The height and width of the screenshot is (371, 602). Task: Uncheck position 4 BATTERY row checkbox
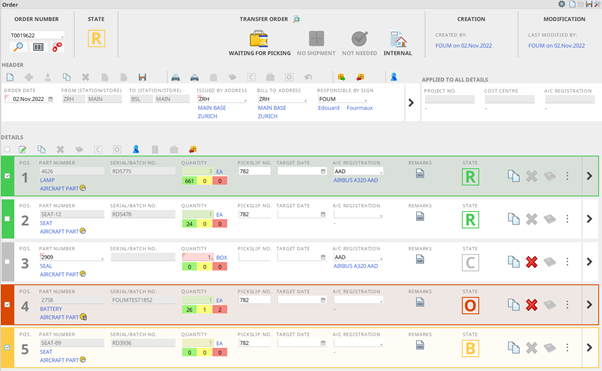click(x=7, y=305)
